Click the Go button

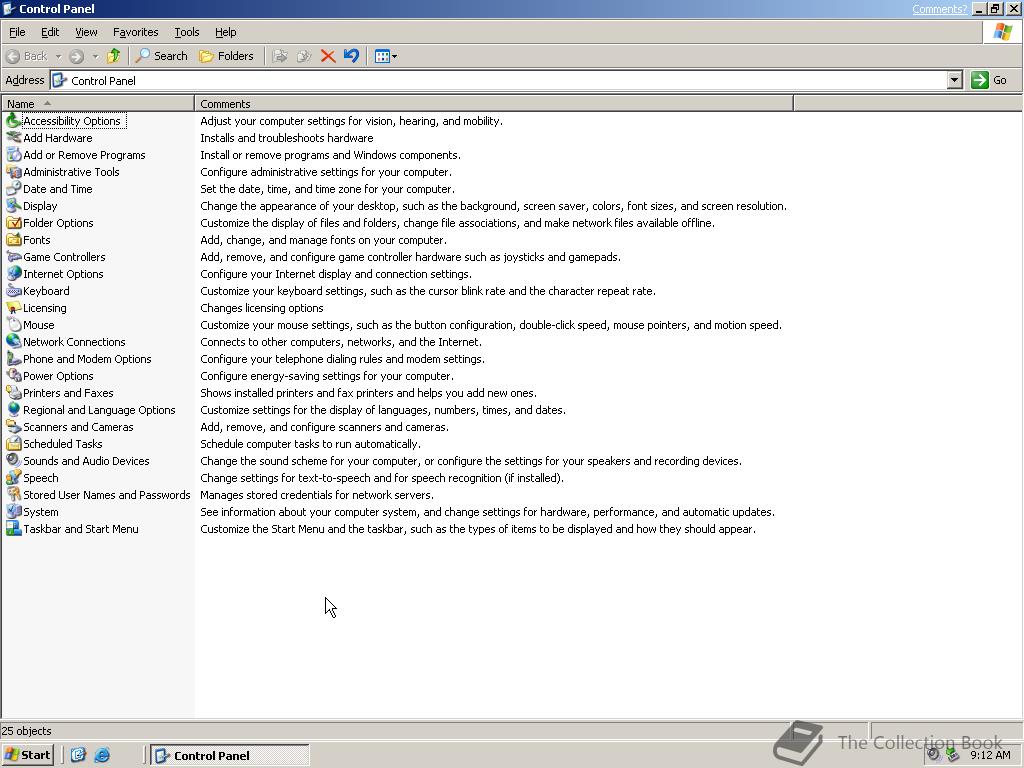point(989,80)
